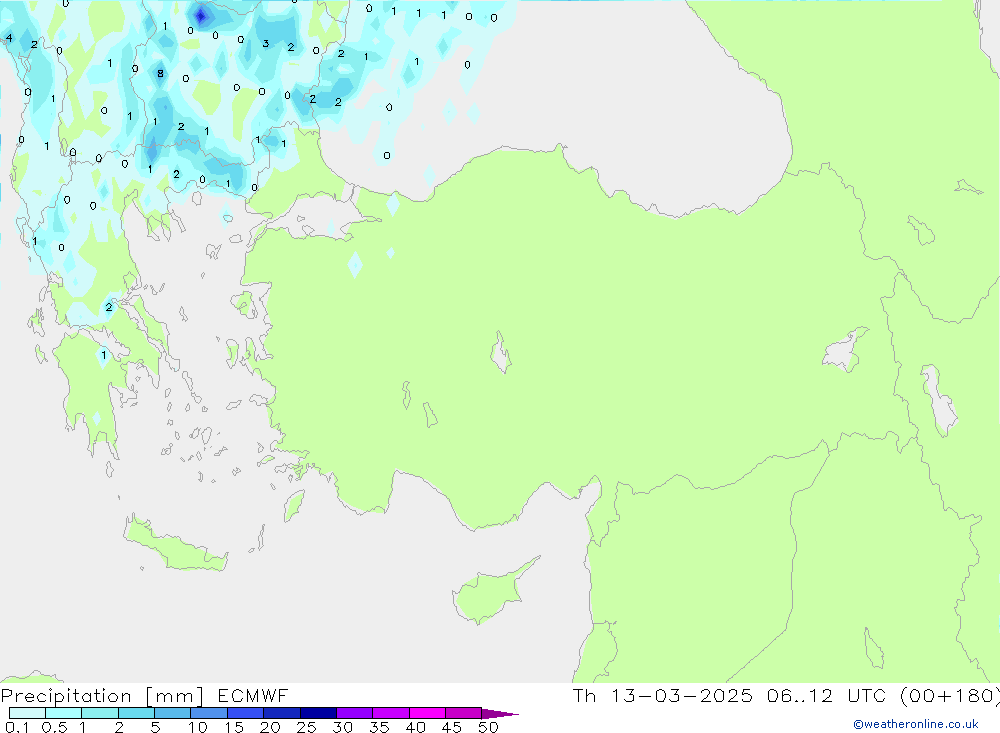Click the 10–15 mm blue legend swatch

(209, 713)
